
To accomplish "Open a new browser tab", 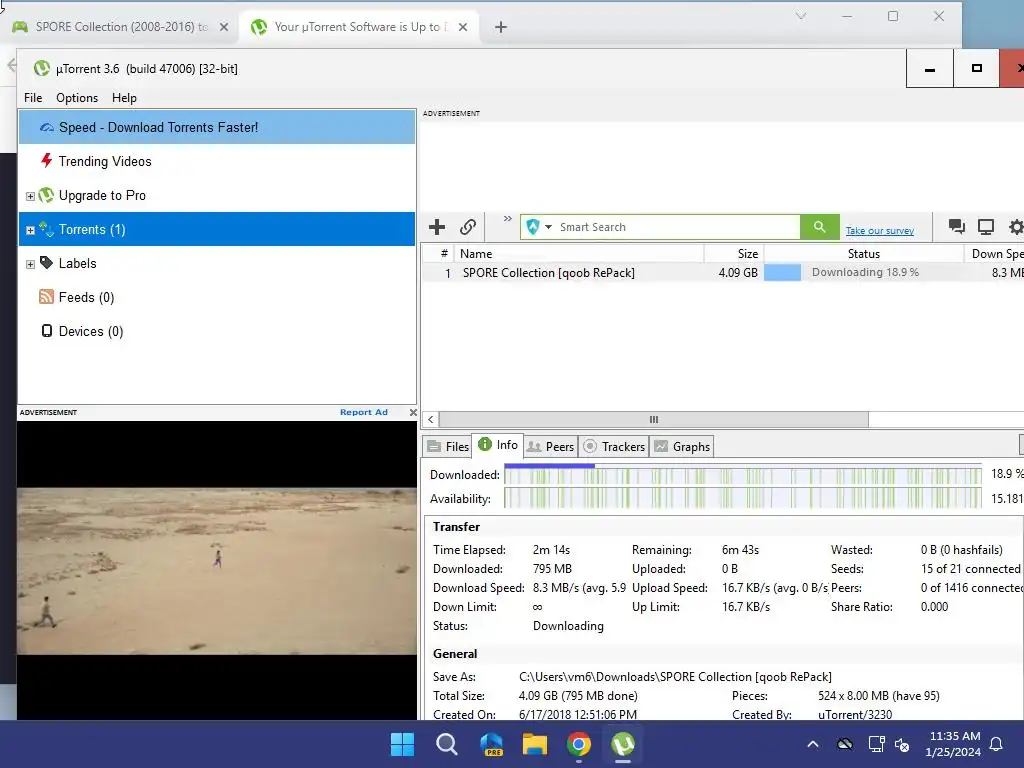I will point(500,27).
